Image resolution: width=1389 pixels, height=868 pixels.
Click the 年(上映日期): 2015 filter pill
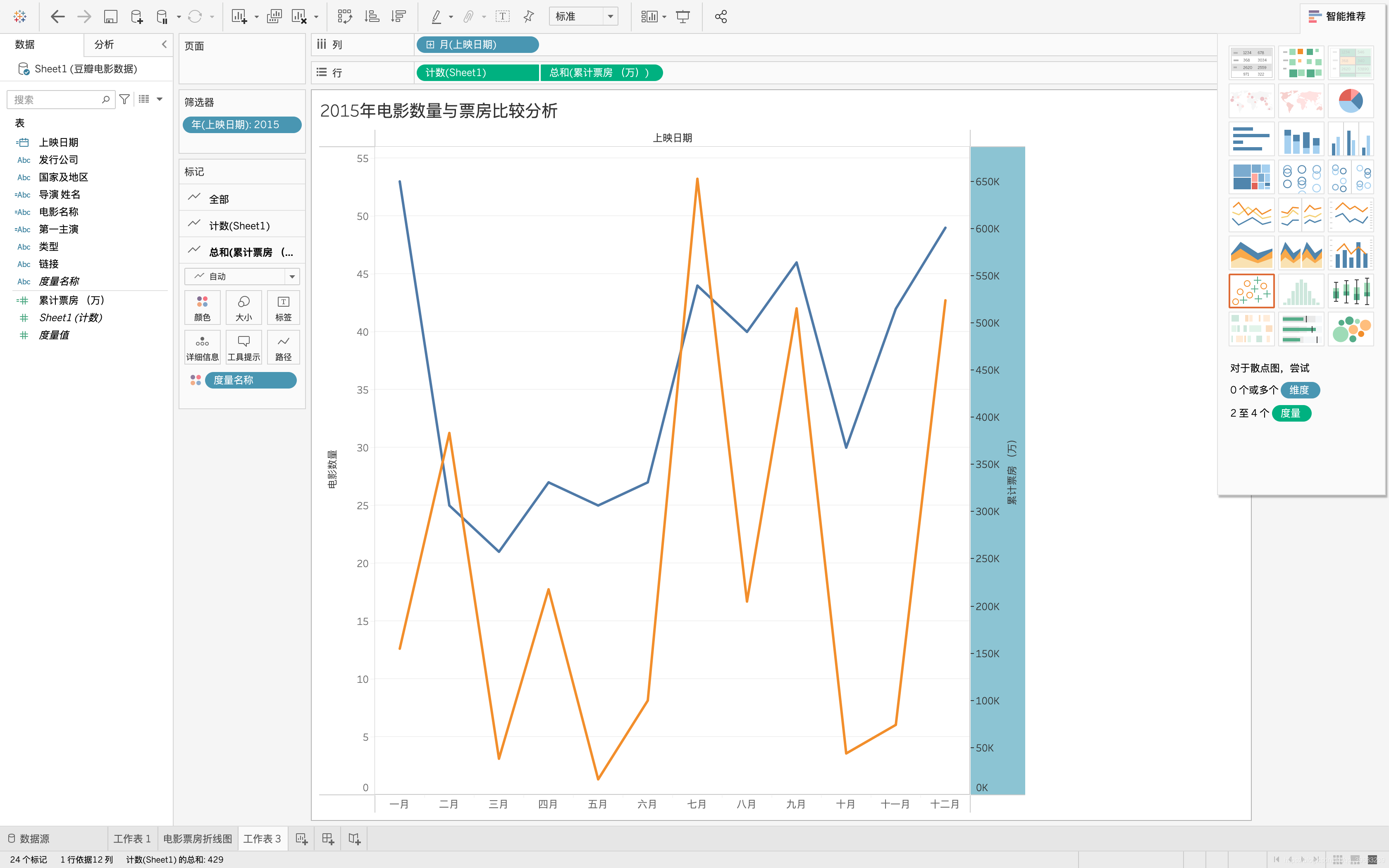coord(241,124)
